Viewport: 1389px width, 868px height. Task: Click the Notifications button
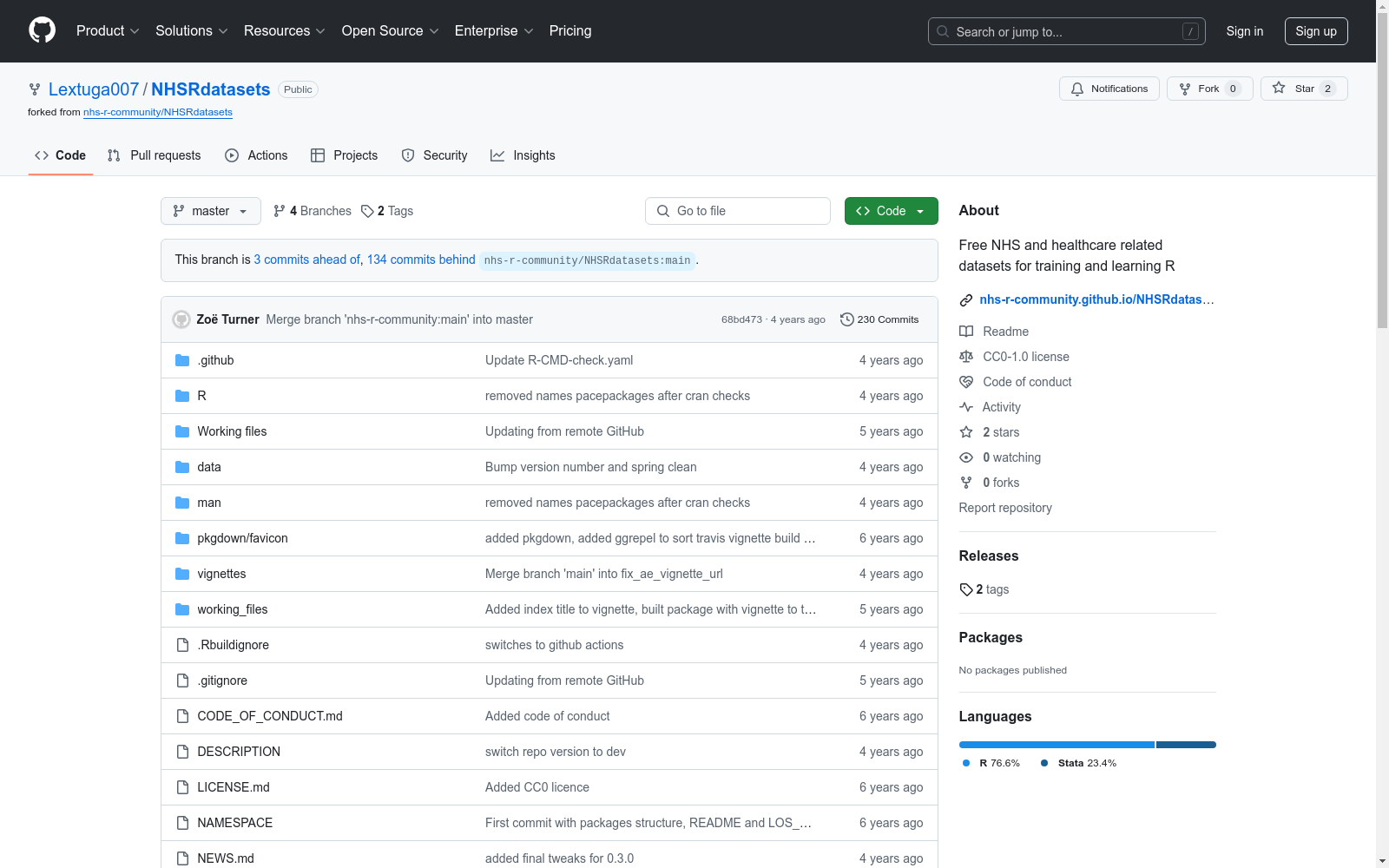pos(1109,89)
